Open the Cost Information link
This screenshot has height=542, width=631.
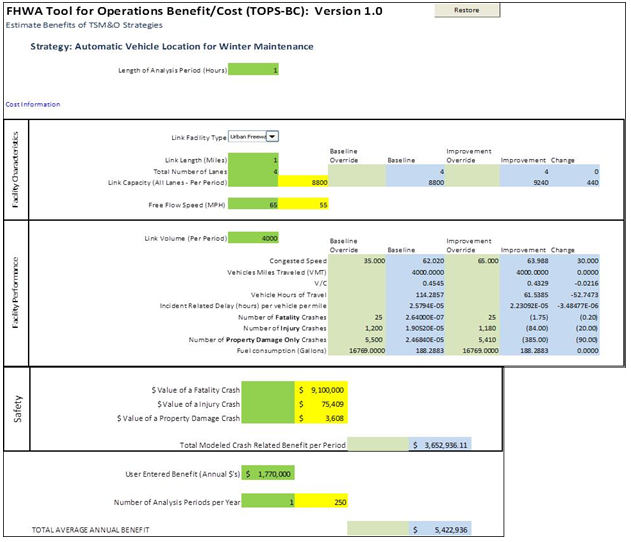tap(33, 104)
